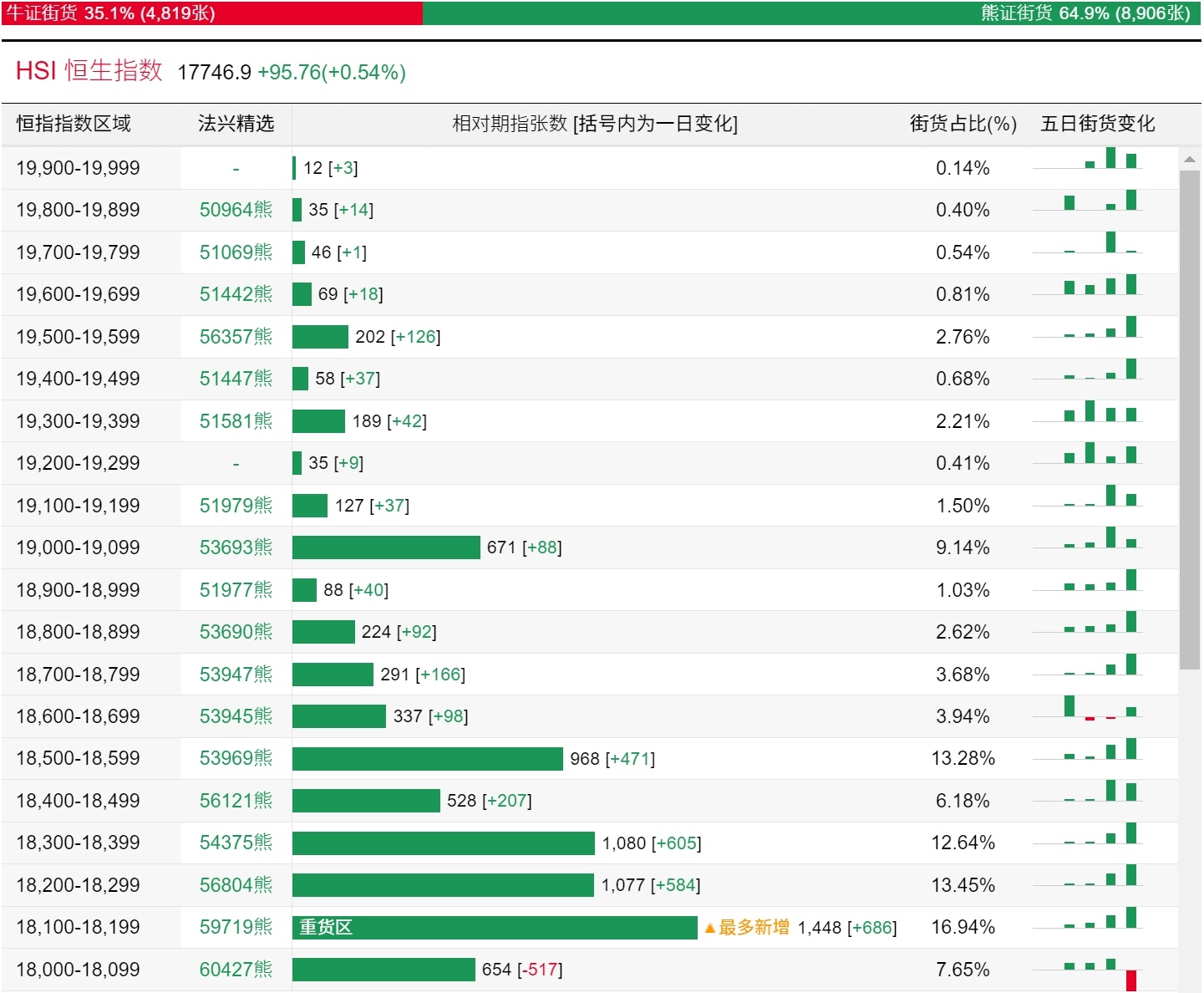Click the 相对期指张数 column header
The height and width of the screenshot is (993, 1204).
pyautogui.click(x=595, y=124)
